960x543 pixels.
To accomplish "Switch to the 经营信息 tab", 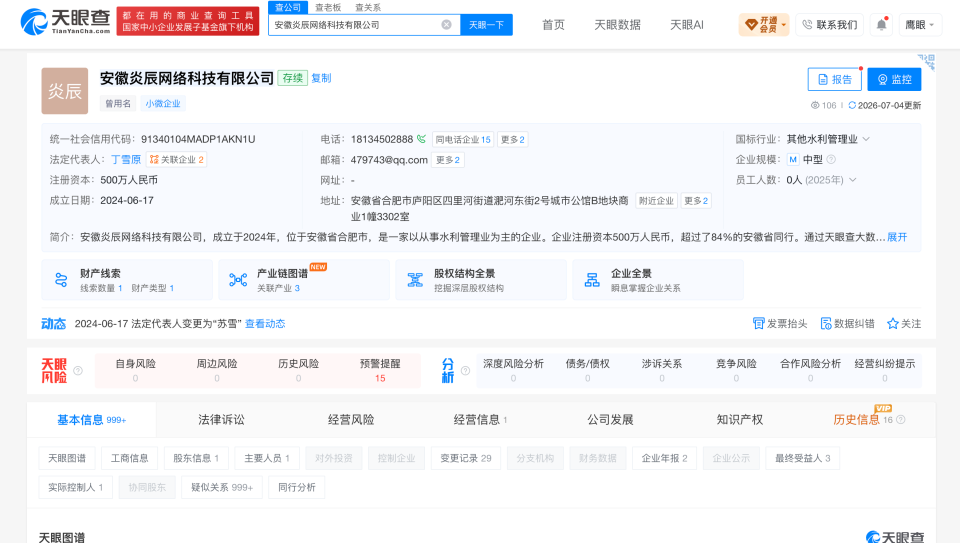I will click(480, 419).
